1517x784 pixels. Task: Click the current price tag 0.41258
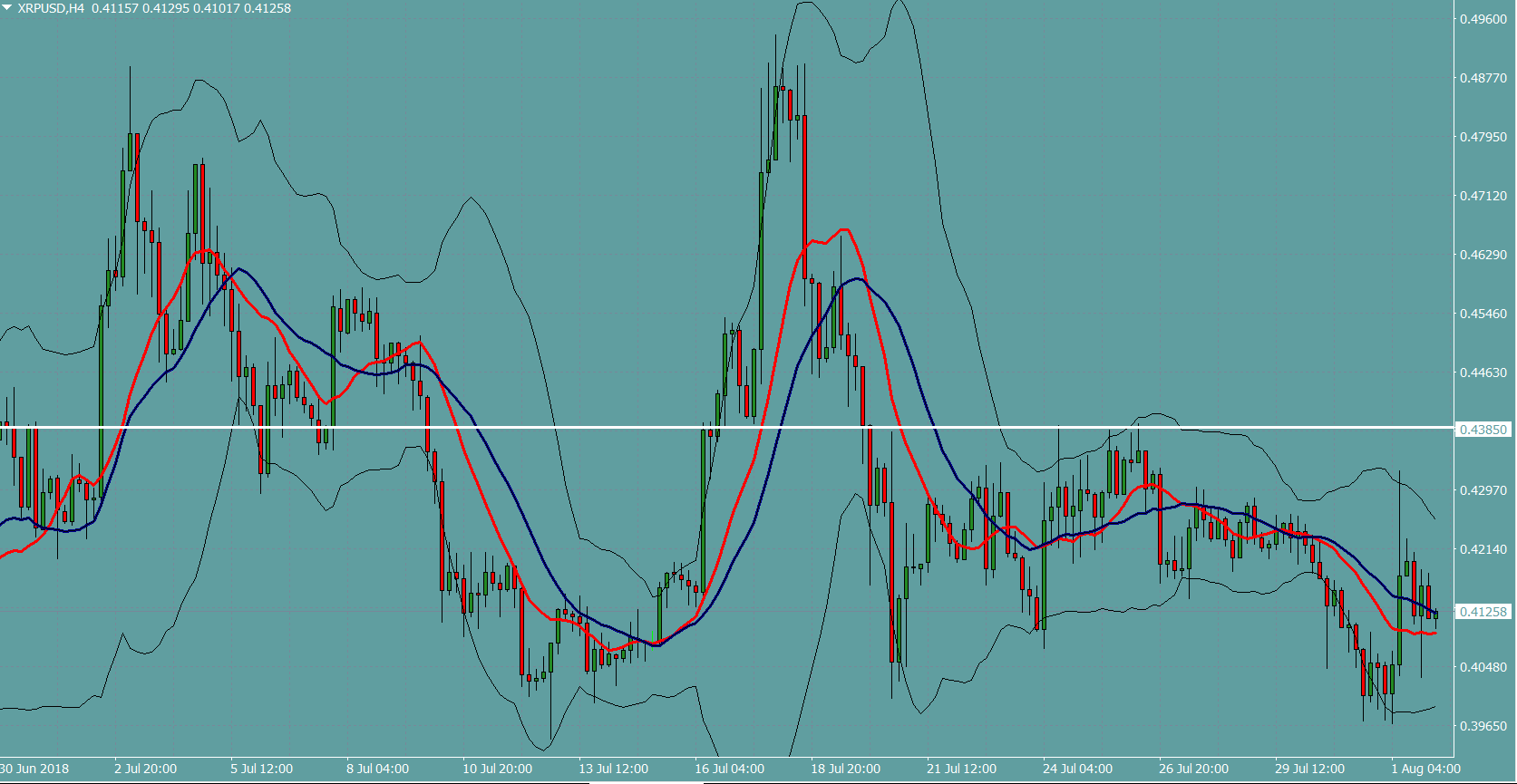(x=1483, y=612)
